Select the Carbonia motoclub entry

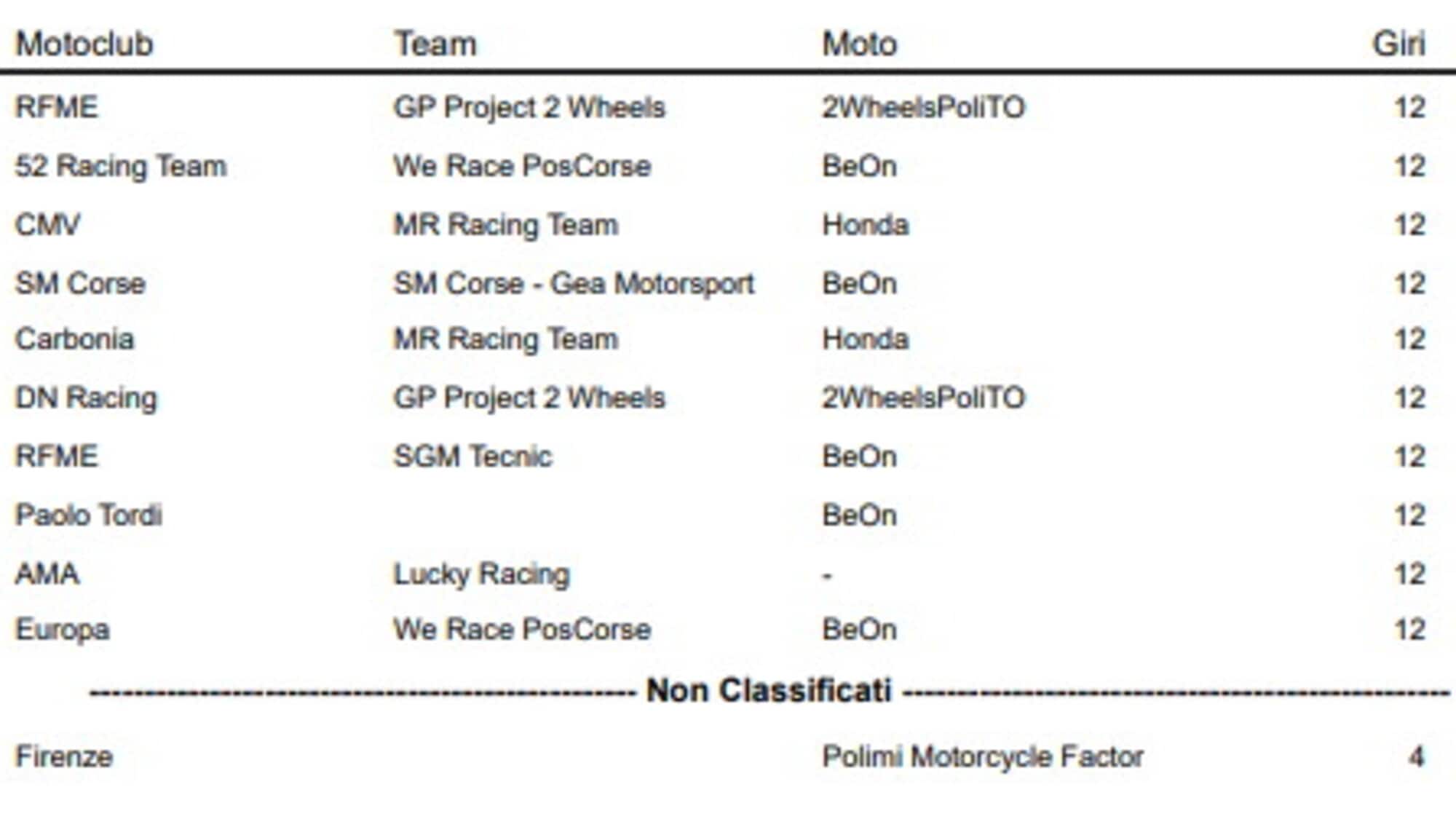click(75, 339)
